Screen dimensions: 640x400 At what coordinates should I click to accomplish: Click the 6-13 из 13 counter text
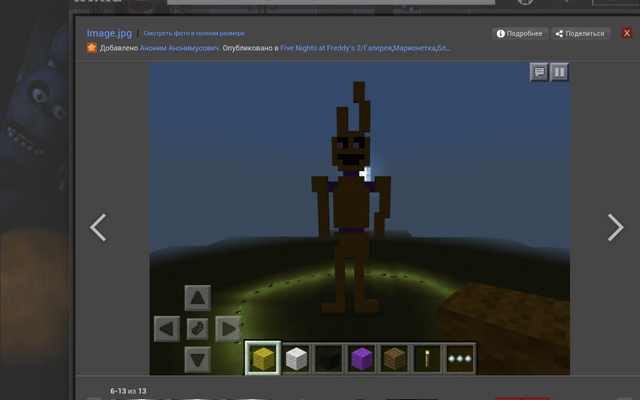point(128,391)
